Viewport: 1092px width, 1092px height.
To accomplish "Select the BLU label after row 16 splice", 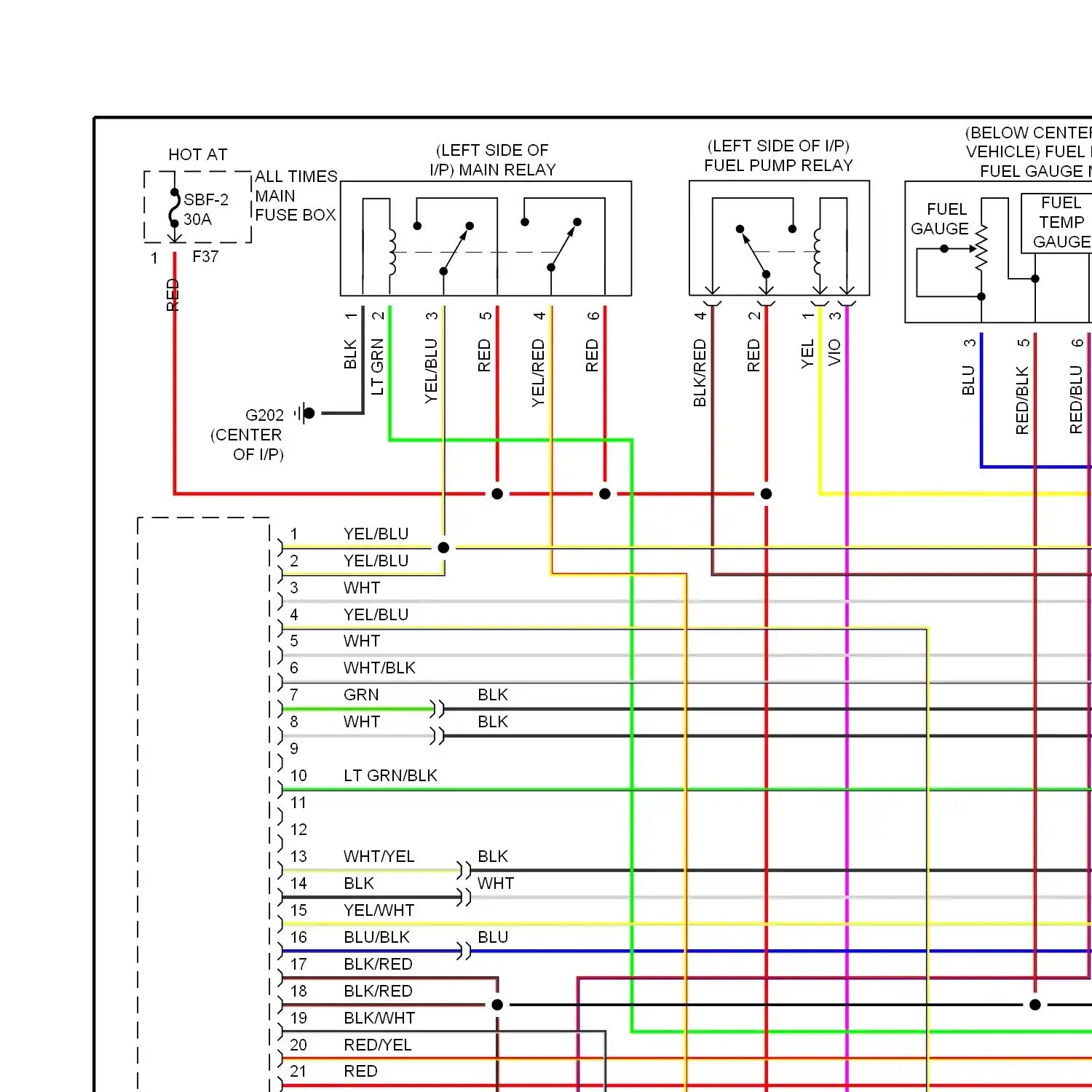I will [493, 937].
